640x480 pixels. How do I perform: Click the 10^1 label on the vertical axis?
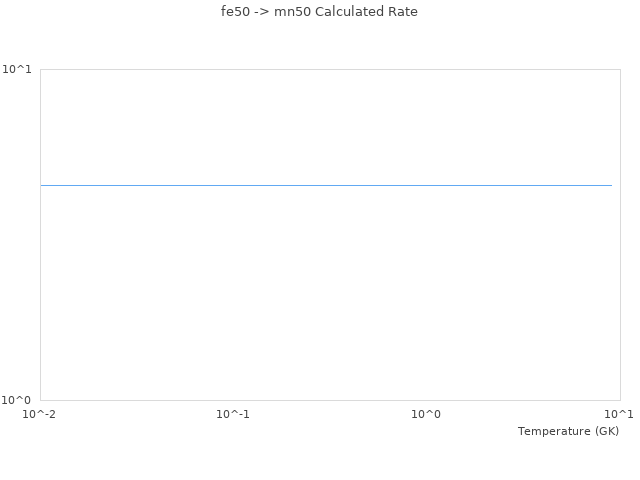[17, 69]
